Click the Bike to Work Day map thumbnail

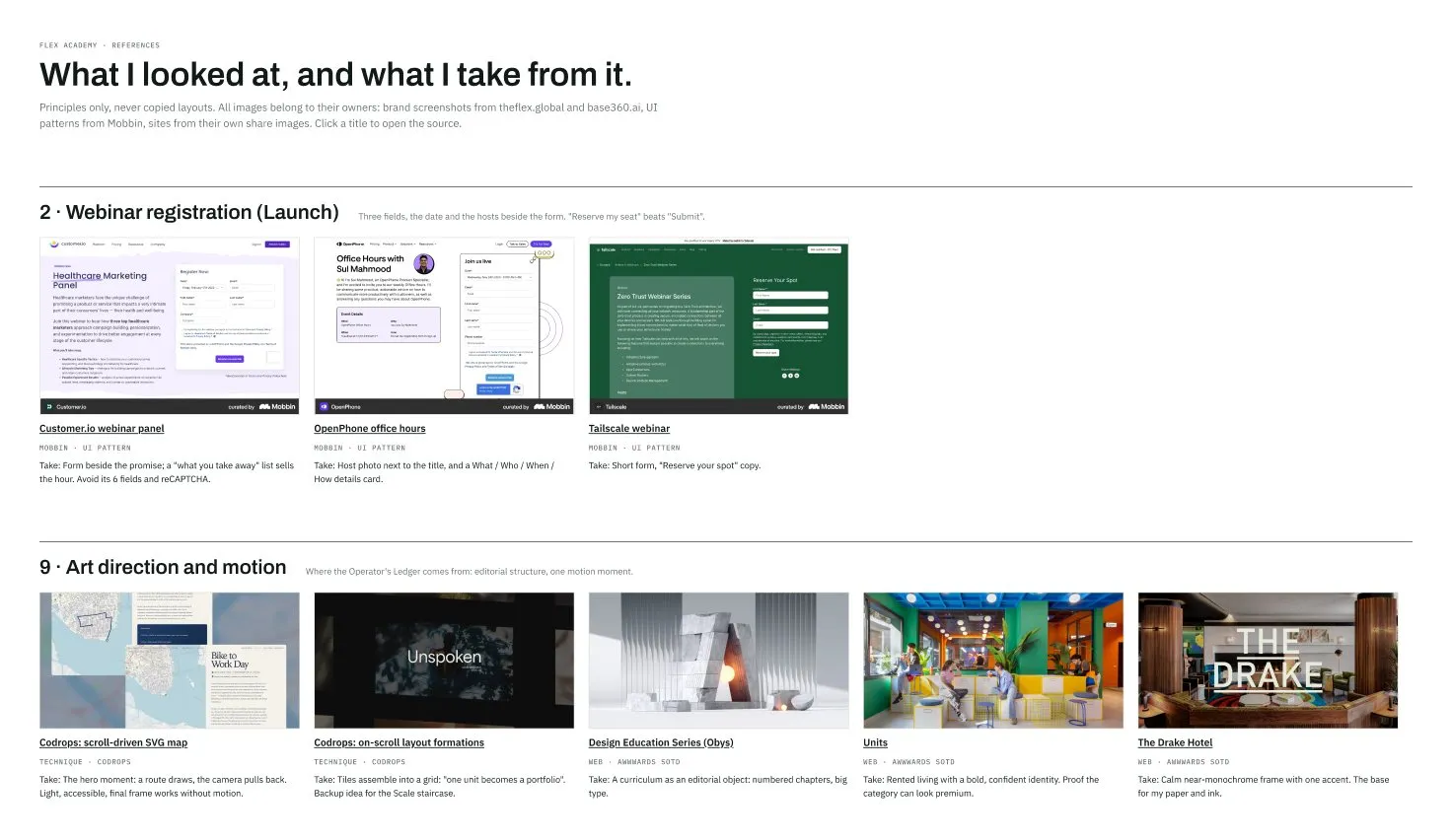click(170, 661)
